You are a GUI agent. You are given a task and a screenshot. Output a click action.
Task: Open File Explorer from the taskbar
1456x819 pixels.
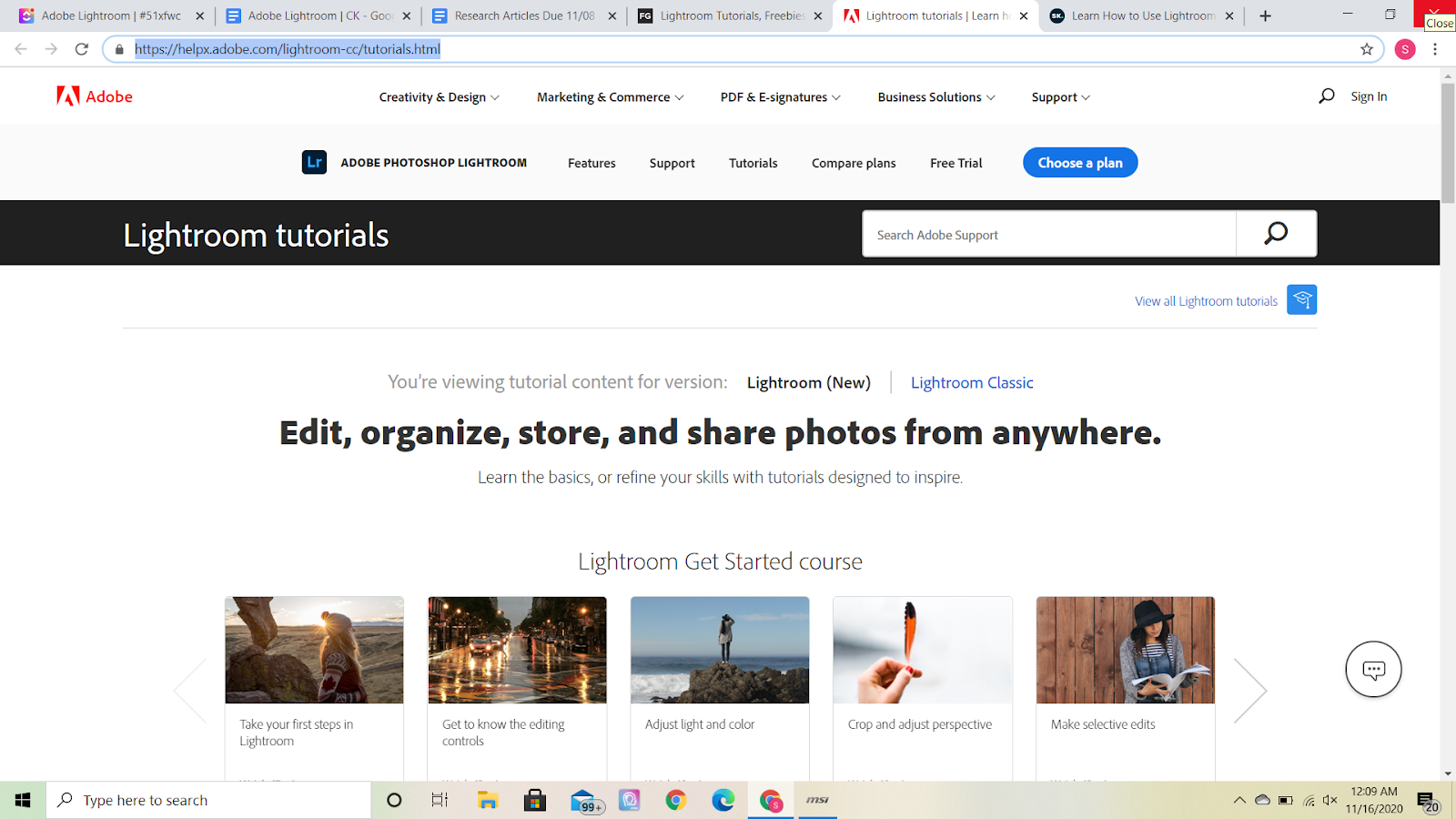coord(488,800)
